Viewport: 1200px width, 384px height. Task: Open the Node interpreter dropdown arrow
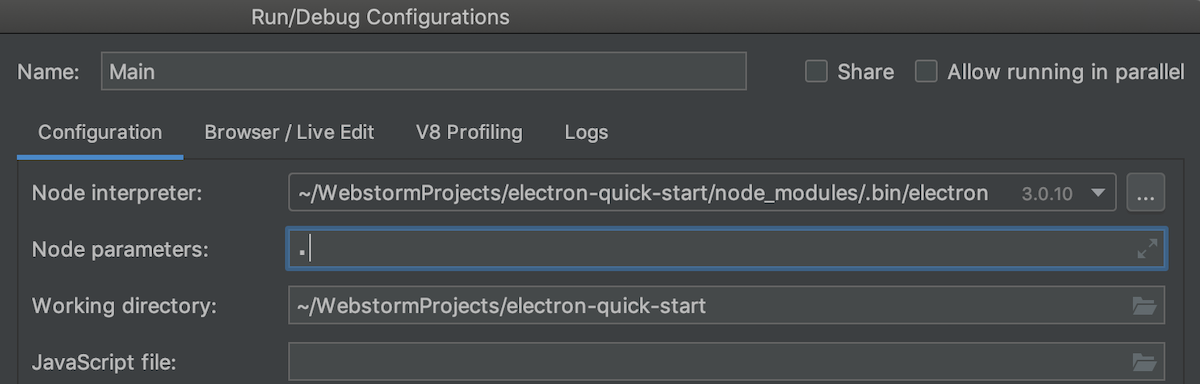(1098, 193)
